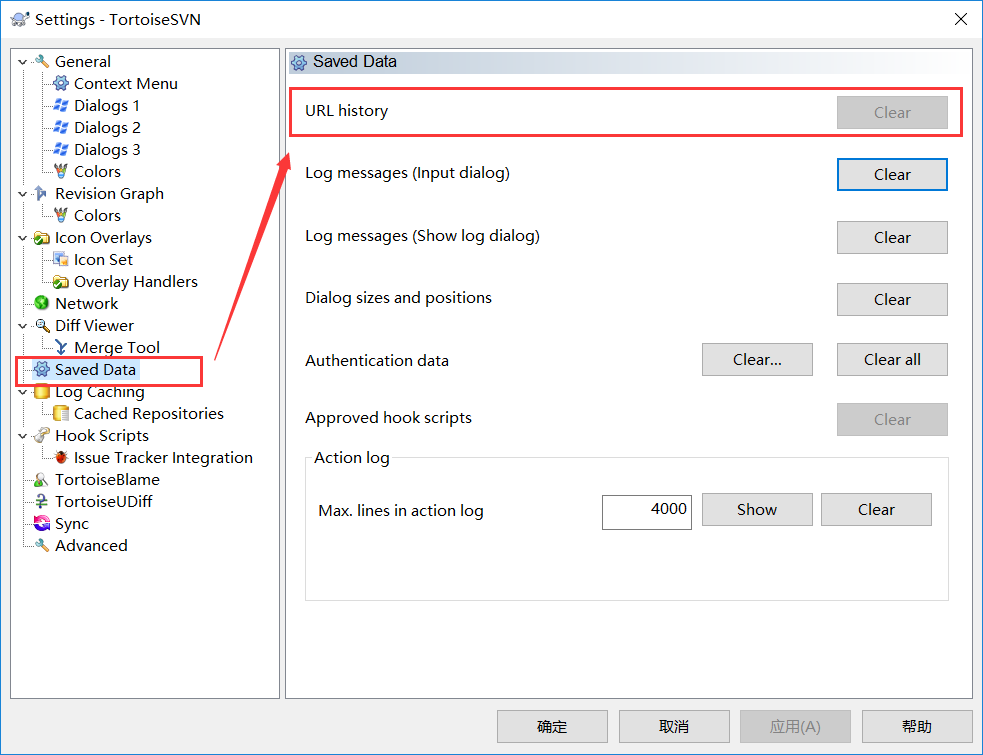Image resolution: width=983 pixels, height=755 pixels.
Task: Select Dialogs 1 in the tree
Action: [107, 105]
